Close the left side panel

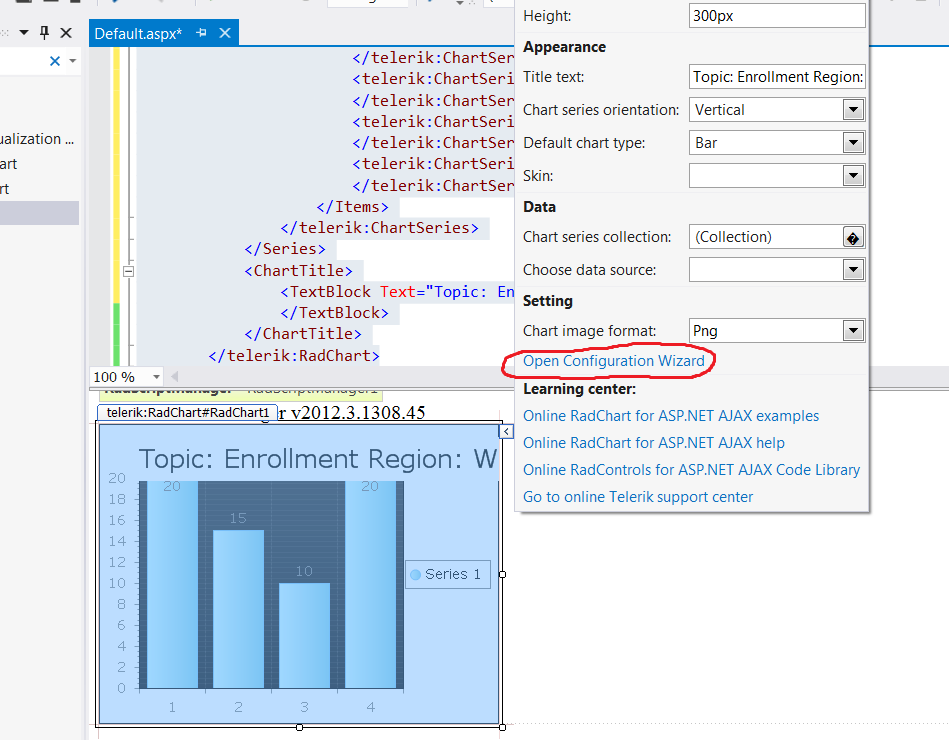[66, 33]
